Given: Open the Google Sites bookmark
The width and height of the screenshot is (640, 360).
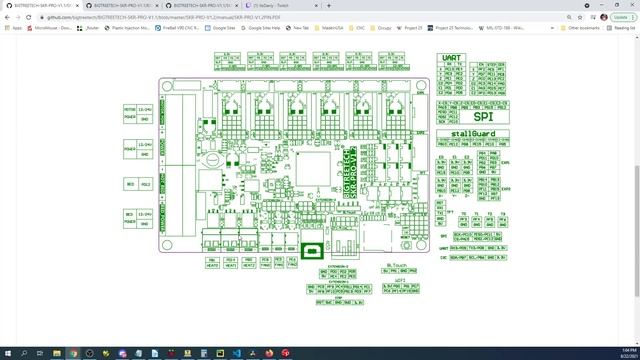Looking at the screenshot, I should coord(220,28).
